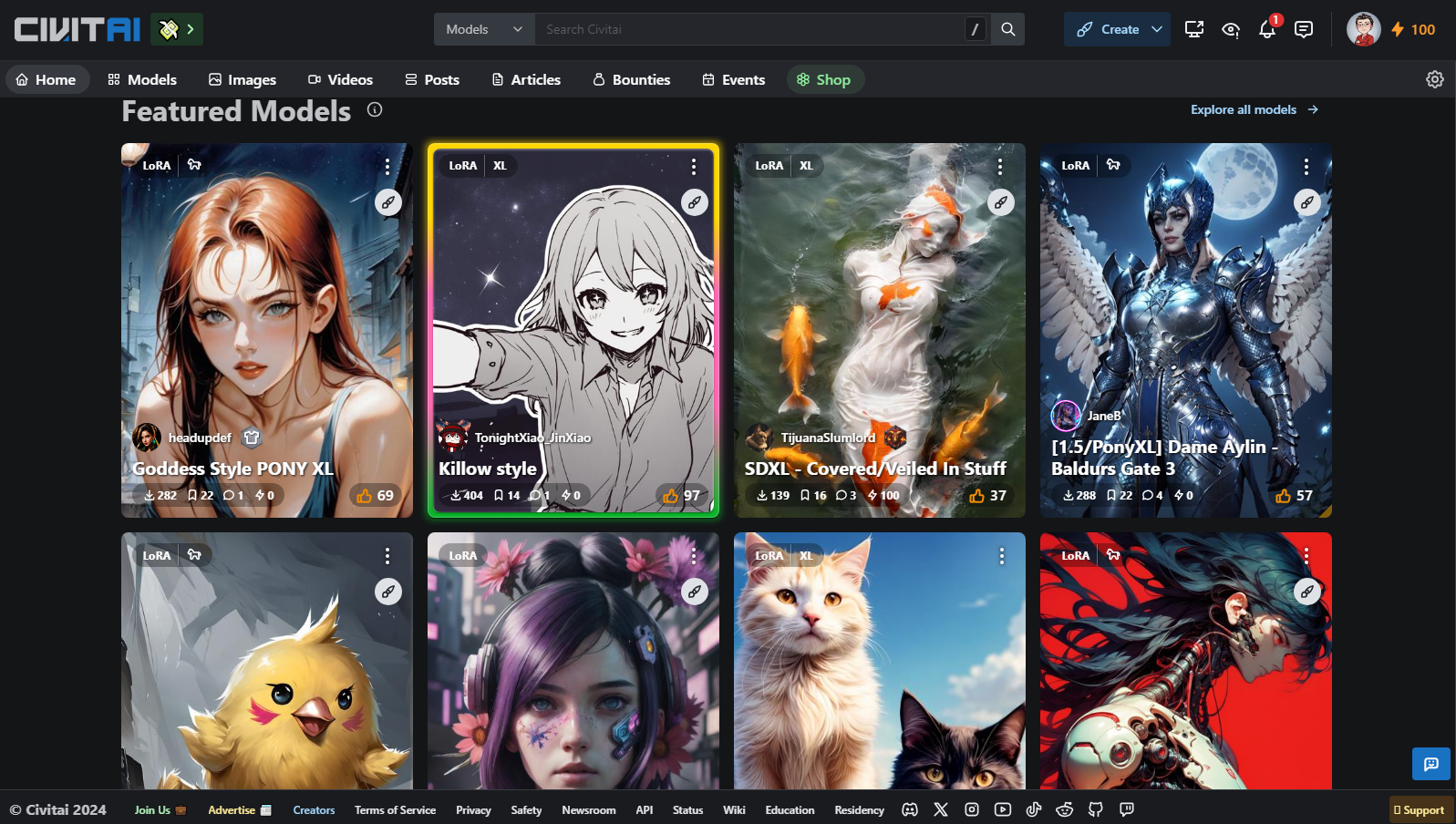This screenshot has height=824, width=1456.
Task: Click the remix brush icon on the purple-haired girl card
Action: point(695,592)
